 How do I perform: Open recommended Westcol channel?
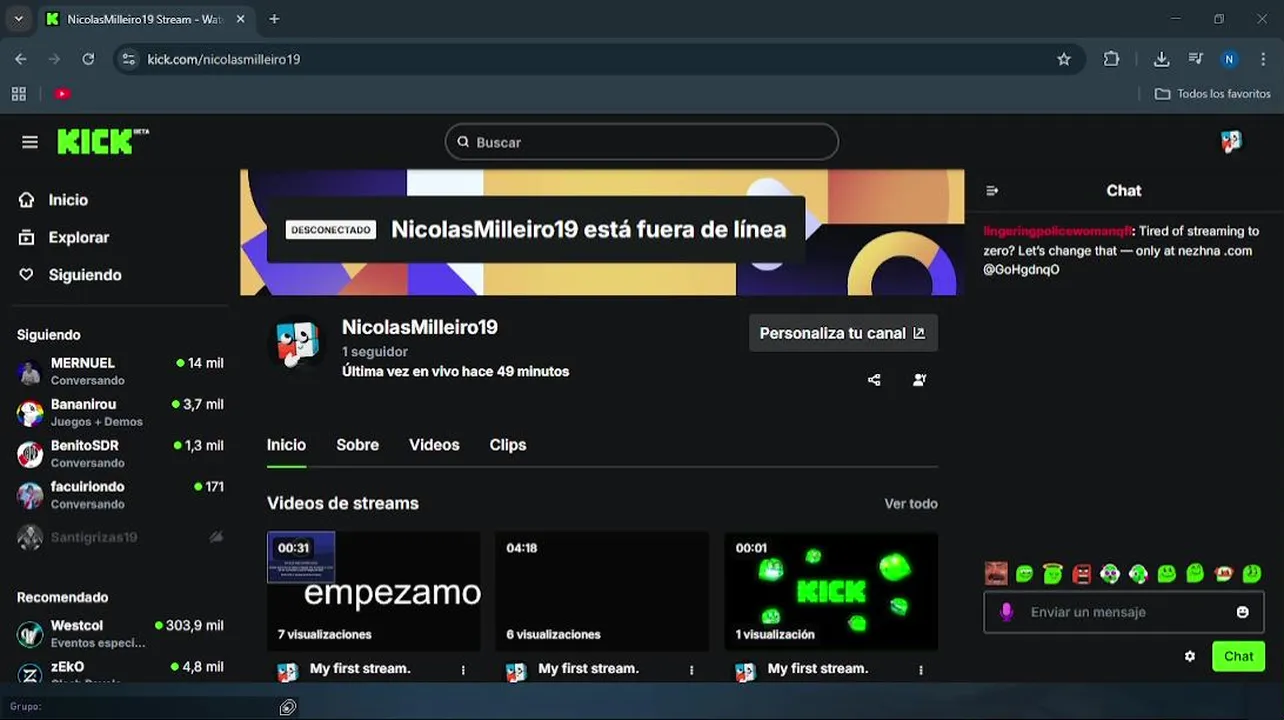coord(120,633)
